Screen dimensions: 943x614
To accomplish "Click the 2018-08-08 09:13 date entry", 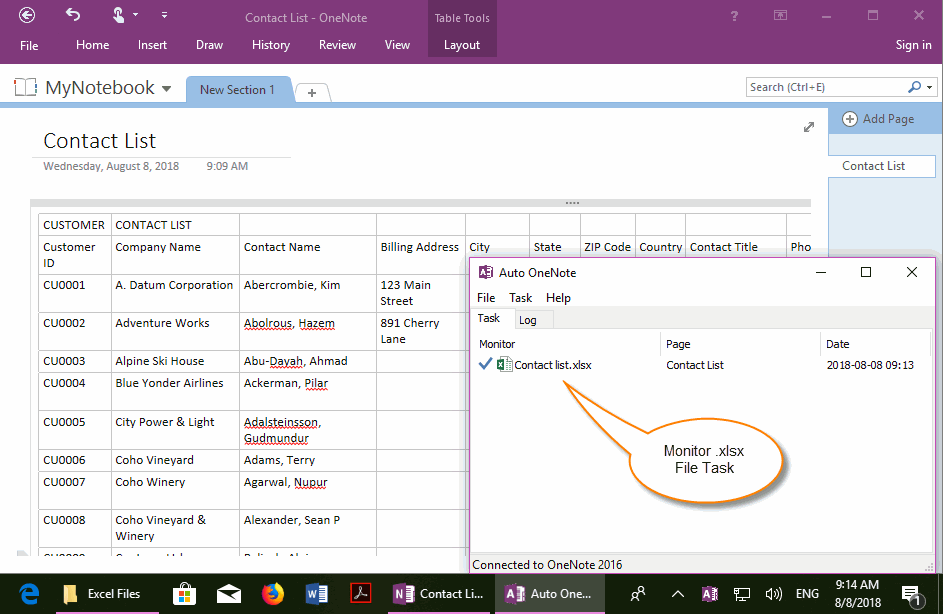I will 870,365.
